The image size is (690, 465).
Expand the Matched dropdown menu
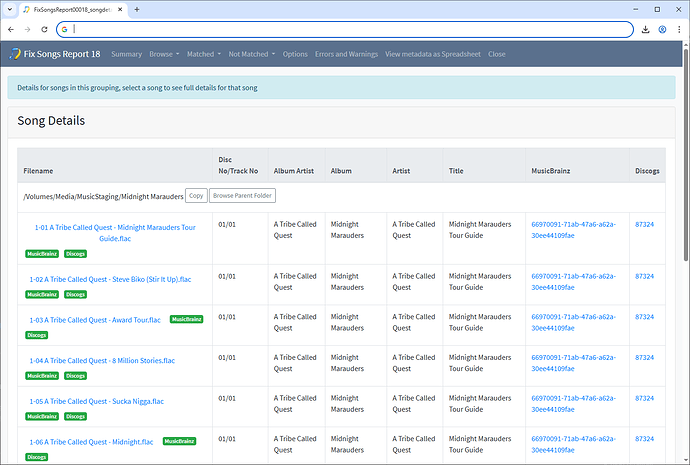pyautogui.click(x=203, y=54)
